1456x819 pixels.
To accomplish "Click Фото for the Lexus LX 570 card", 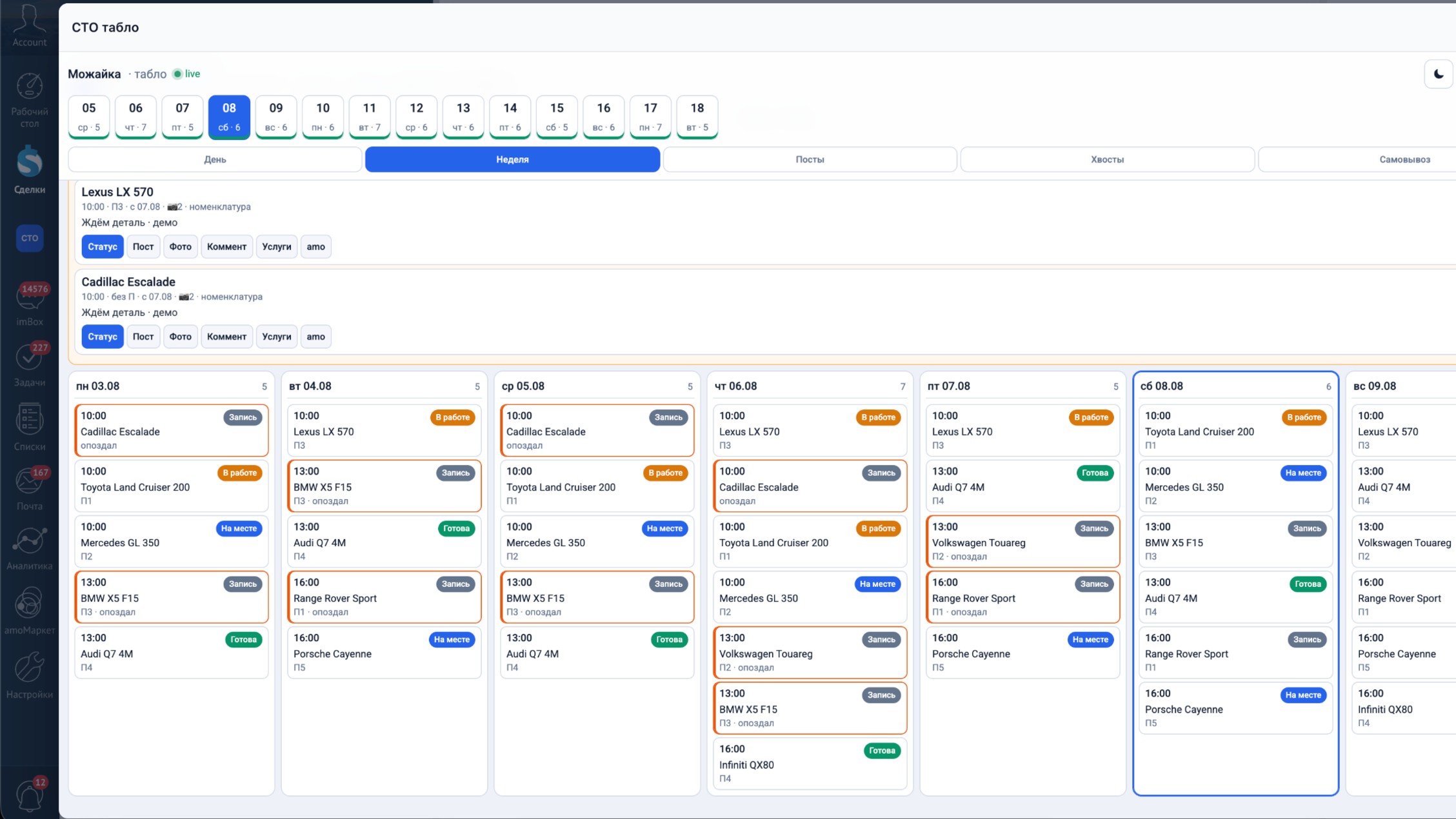I will click(181, 246).
